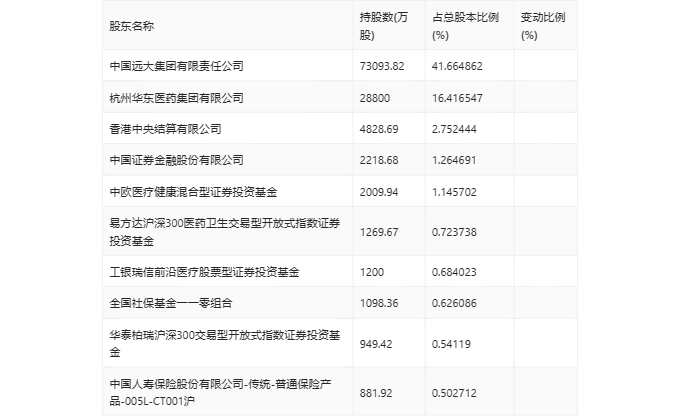Click shareholder 华泰柏瑞沪深300交易型开放式指数证券投资基金
The width and height of the screenshot is (680, 416).
point(225,344)
